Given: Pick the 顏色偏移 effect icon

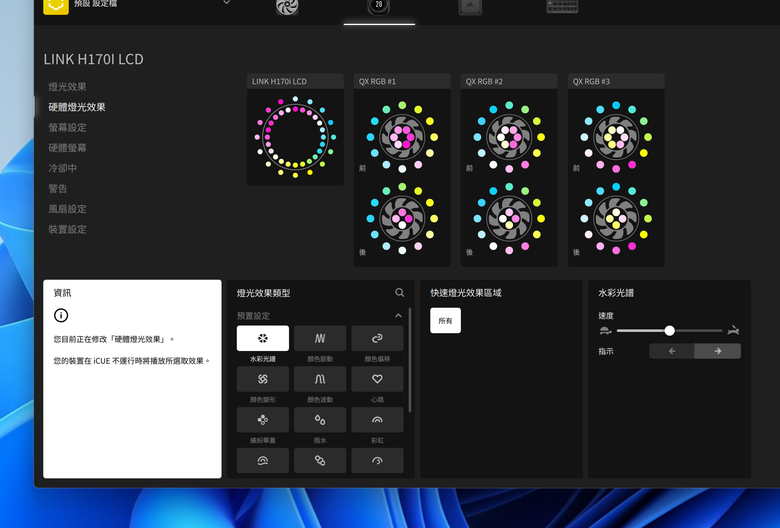Looking at the screenshot, I should pos(377,338).
